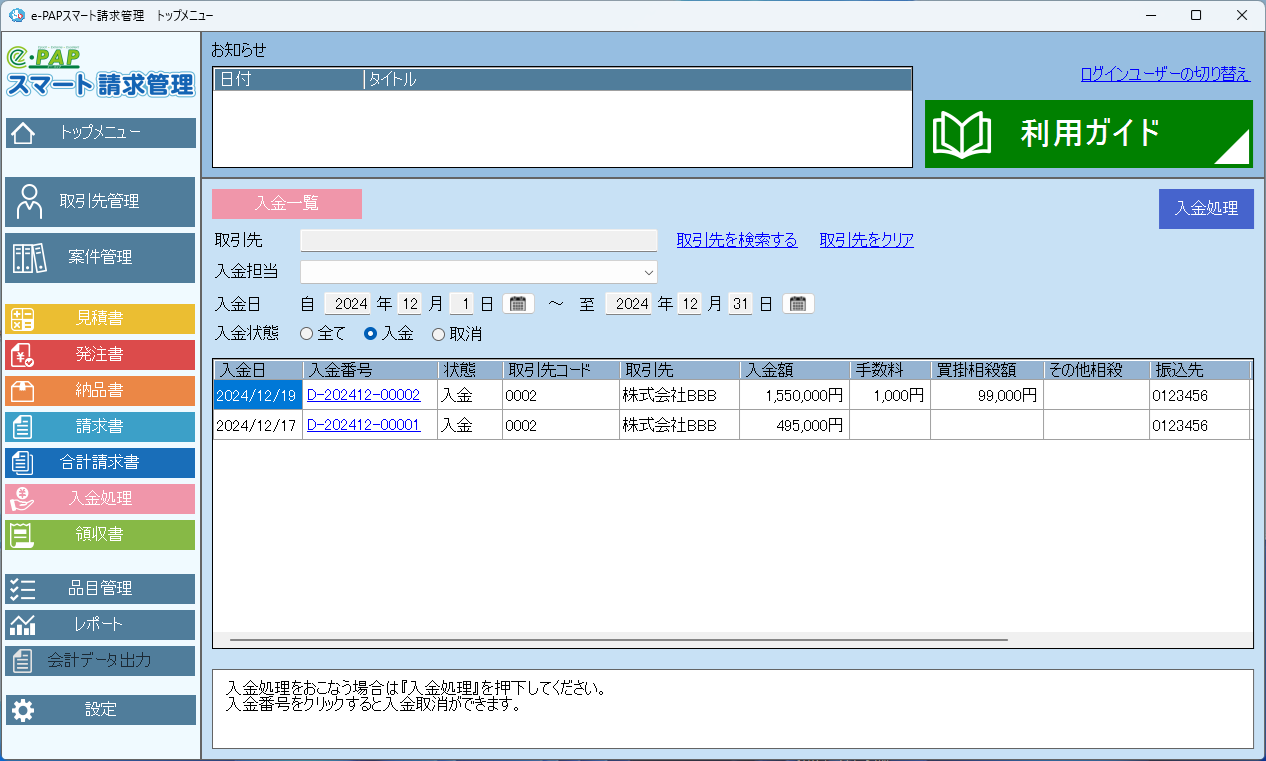This screenshot has height=761, width=1266.
Task: Open the start date calendar picker
Action: click(518, 304)
